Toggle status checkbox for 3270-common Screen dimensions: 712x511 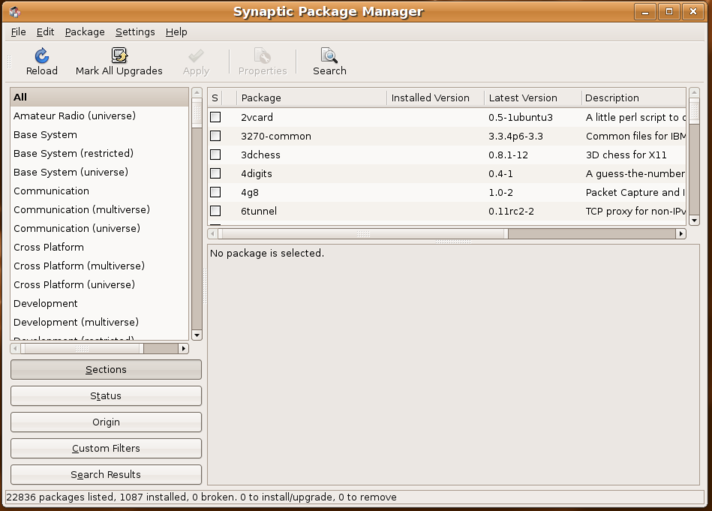pyautogui.click(x=216, y=136)
